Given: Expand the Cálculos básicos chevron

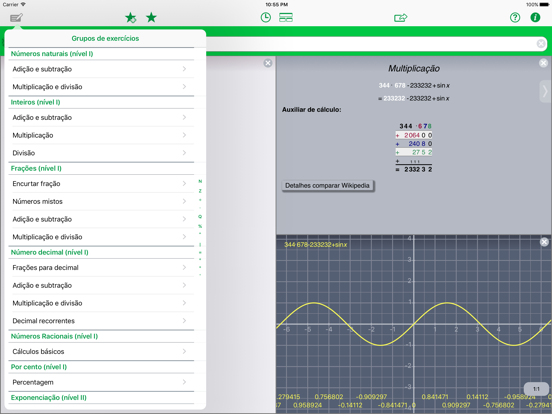Looking at the screenshot, I should (184, 351).
